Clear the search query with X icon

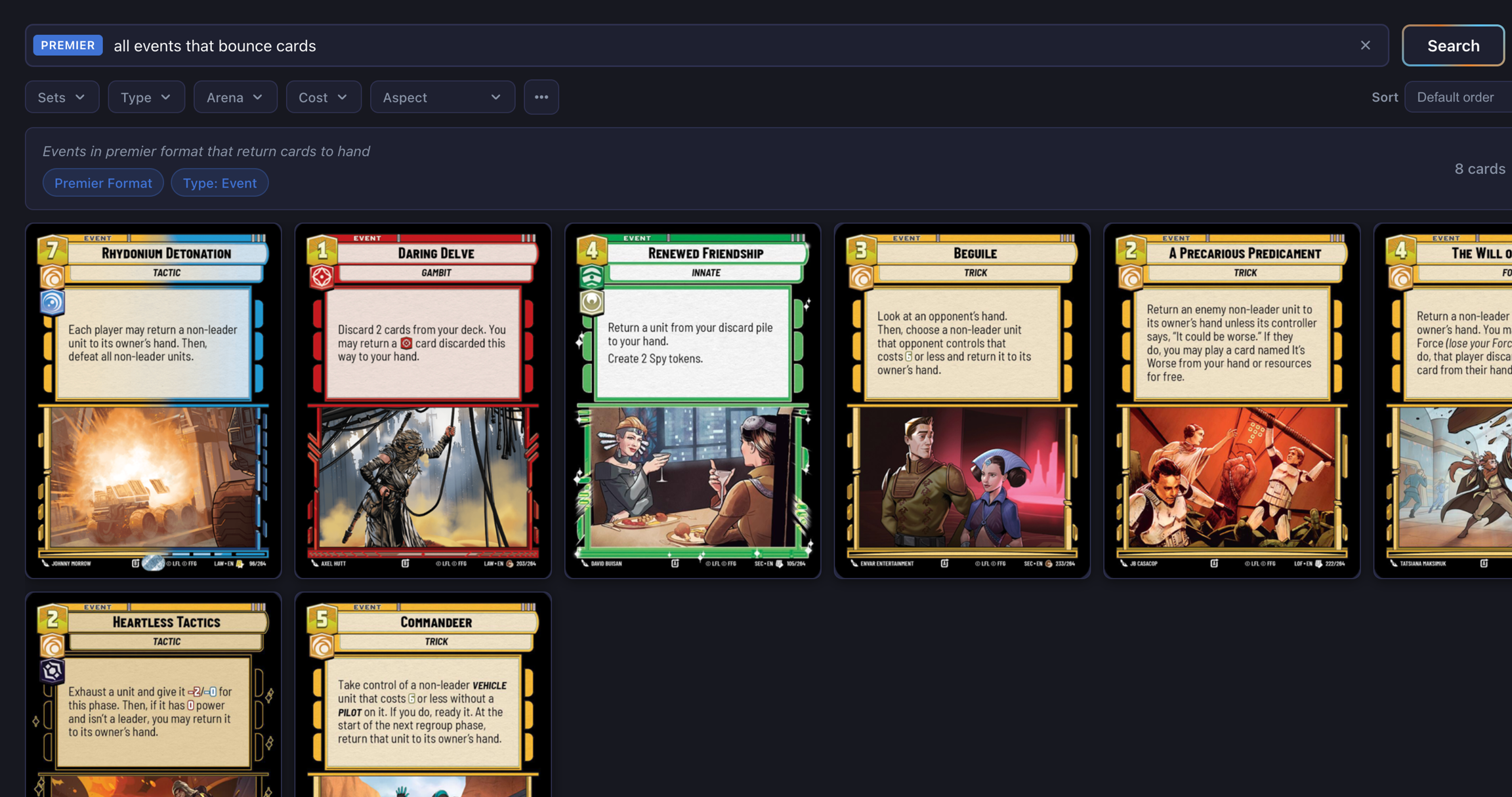1365,45
